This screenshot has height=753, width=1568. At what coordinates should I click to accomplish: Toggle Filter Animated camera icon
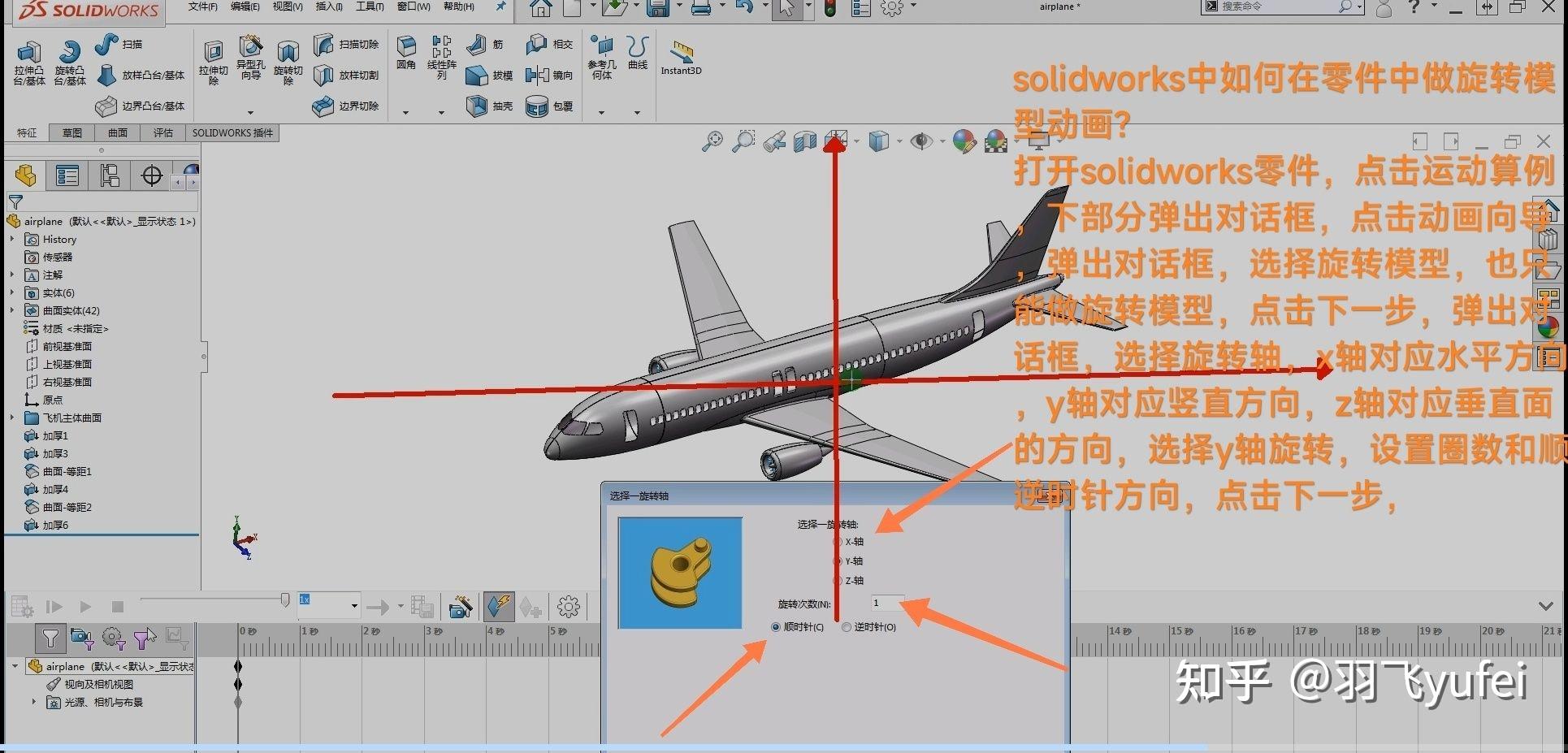[82, 638]
